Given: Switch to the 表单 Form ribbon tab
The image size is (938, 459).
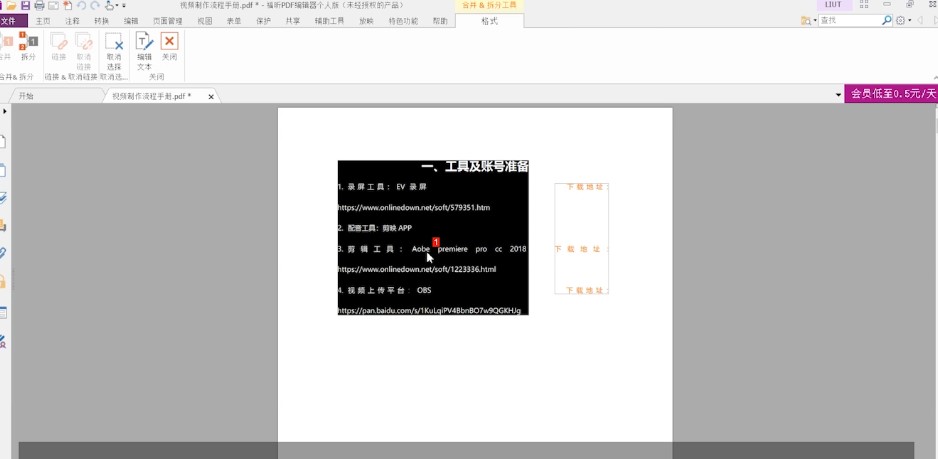Looking at the screenshot, I should pyautogui.click(x=234, y=21).
